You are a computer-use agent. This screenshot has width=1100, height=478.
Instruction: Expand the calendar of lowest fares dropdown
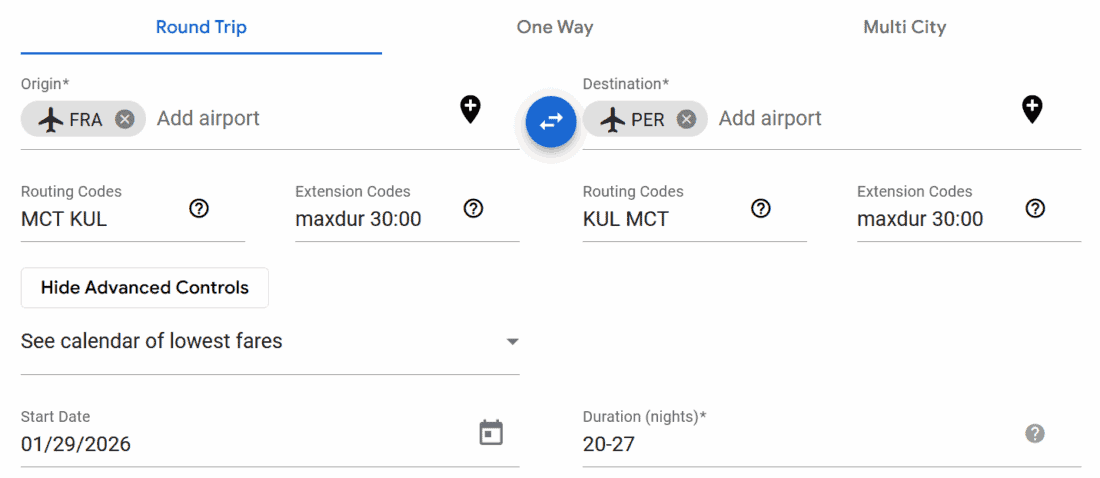pos(512,342)
